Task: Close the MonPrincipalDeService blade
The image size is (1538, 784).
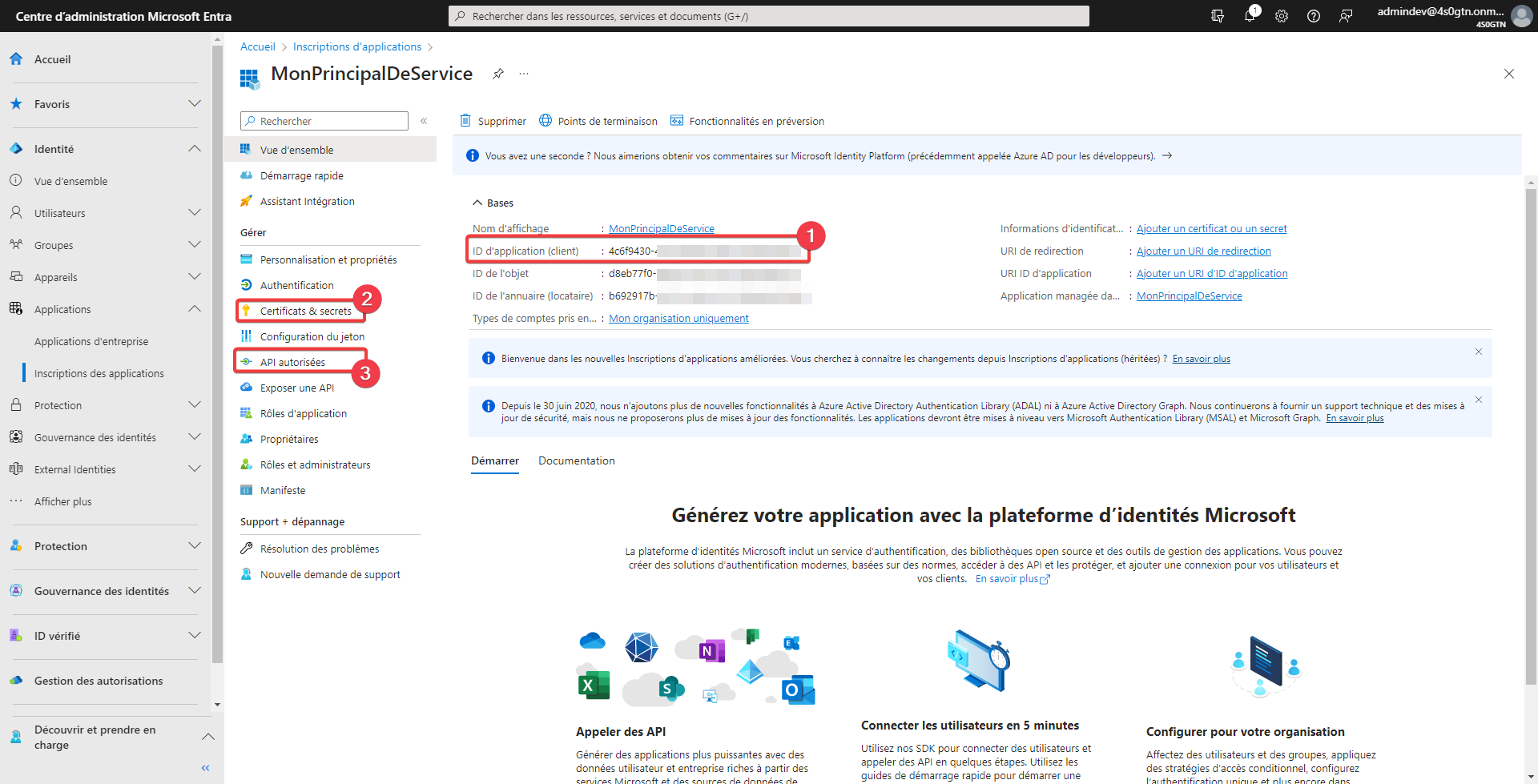Action: click(x=1509, y=74)
